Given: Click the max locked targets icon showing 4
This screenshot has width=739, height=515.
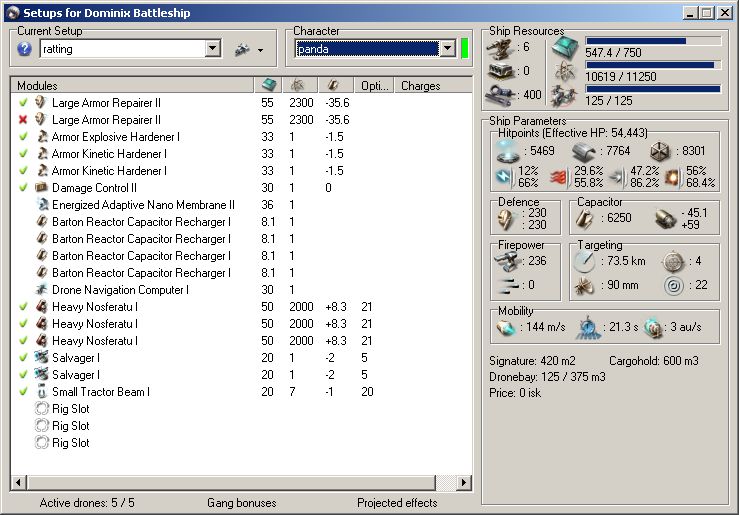Looking at the screenshot, I should pos(673,262).
